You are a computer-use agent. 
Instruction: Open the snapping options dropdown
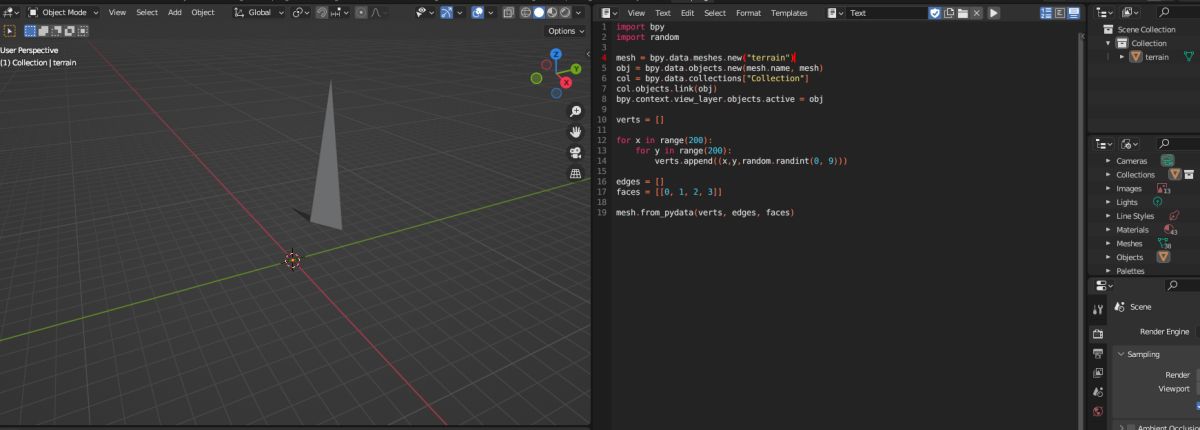tap(340, 13)
